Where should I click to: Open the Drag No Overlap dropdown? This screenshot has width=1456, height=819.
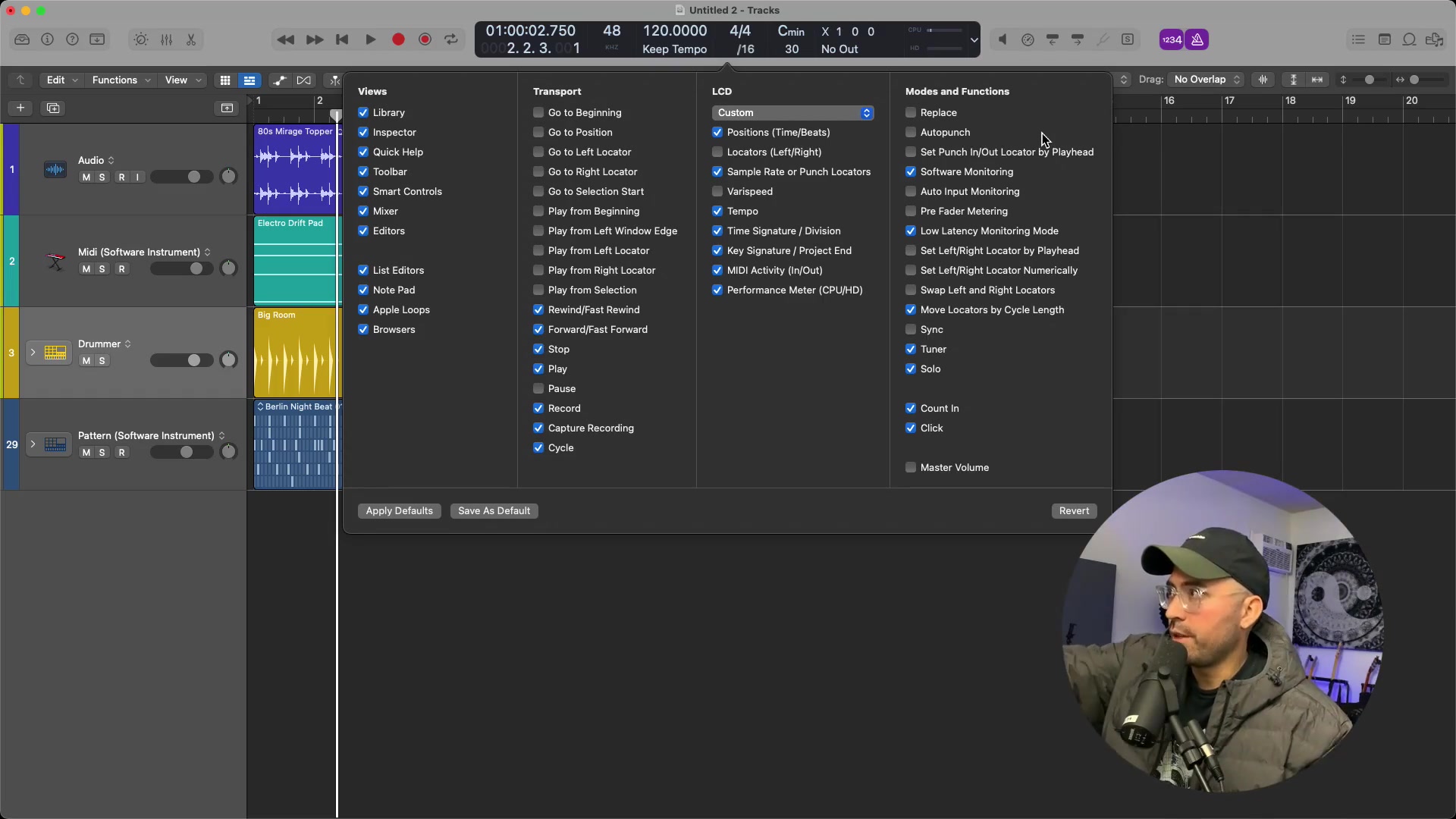point(1207,80)
